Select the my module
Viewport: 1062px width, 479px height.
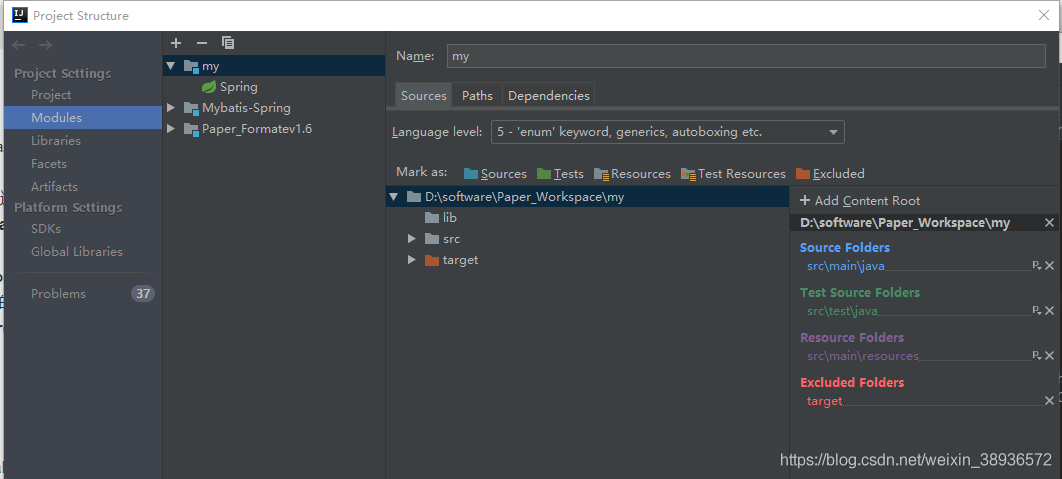[274, 66]
